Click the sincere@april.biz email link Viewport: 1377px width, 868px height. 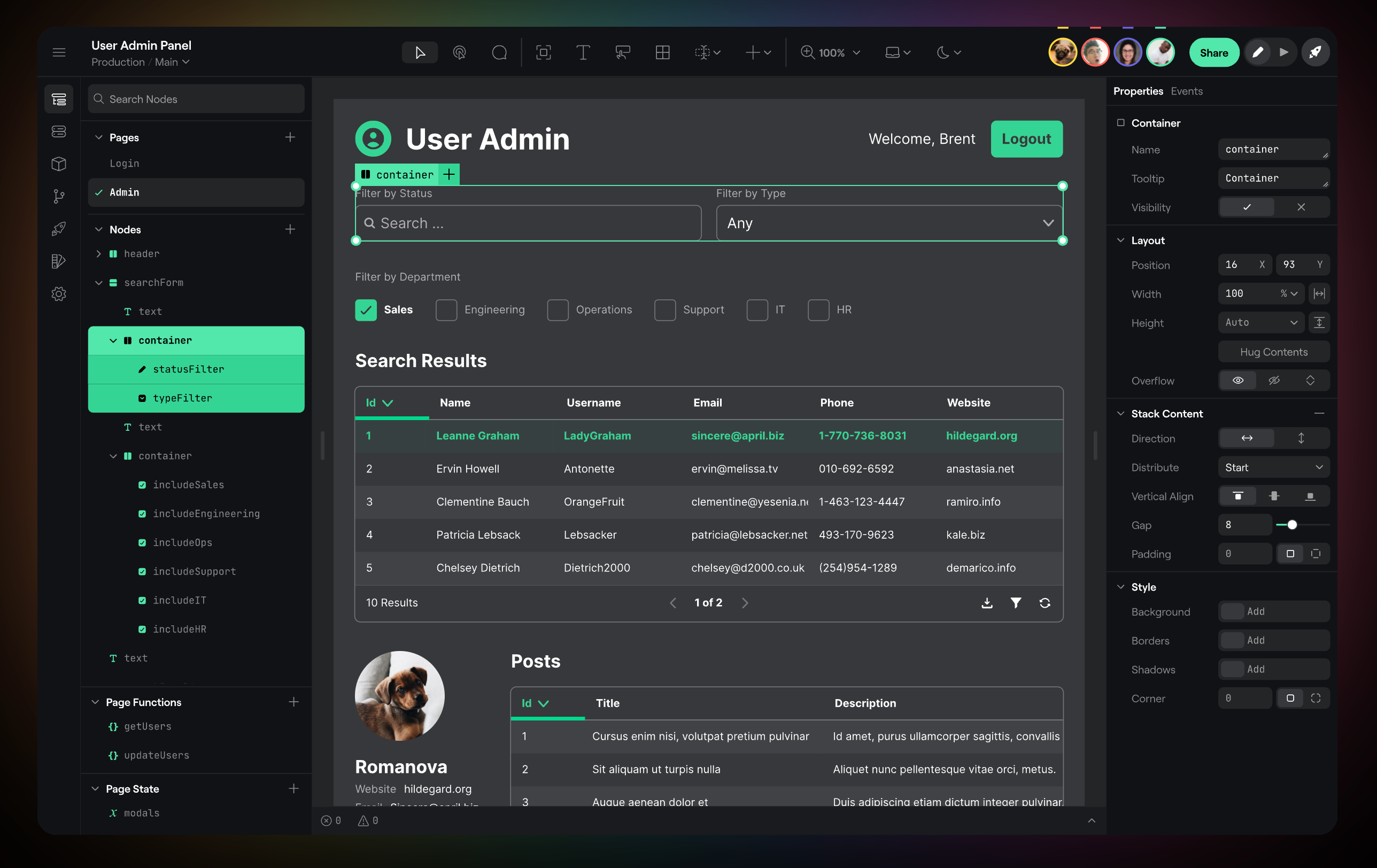[737, 436]
